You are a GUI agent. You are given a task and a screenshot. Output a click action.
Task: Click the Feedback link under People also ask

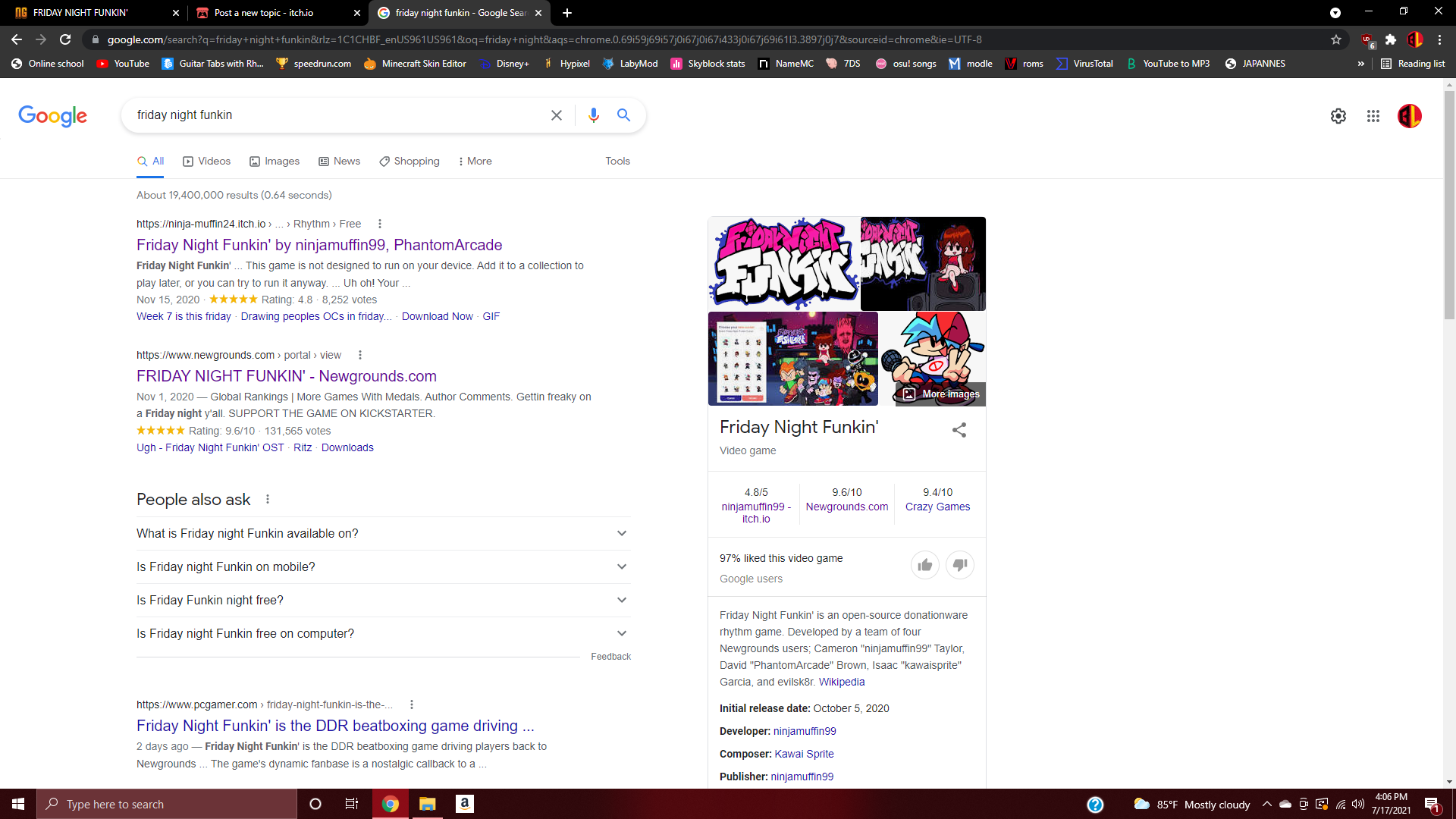coord(610,657)
